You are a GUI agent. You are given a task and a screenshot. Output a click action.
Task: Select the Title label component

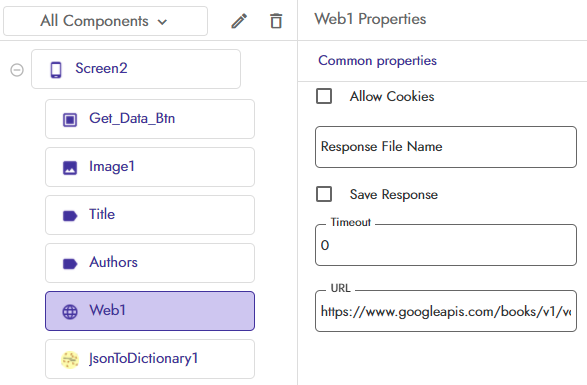tap(150, 215)
